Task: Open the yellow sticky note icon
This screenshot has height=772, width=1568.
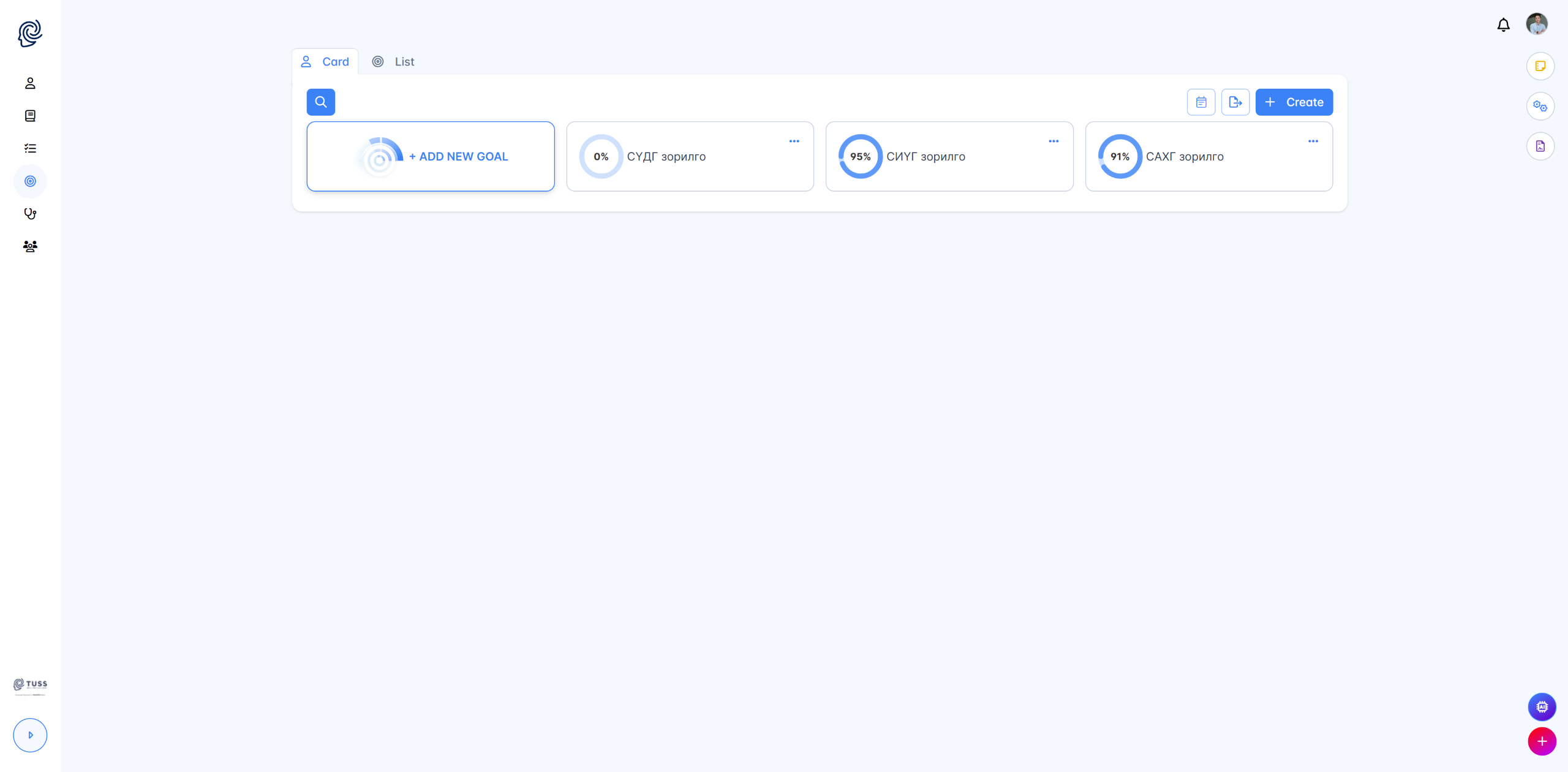Action: (1540, 66)
